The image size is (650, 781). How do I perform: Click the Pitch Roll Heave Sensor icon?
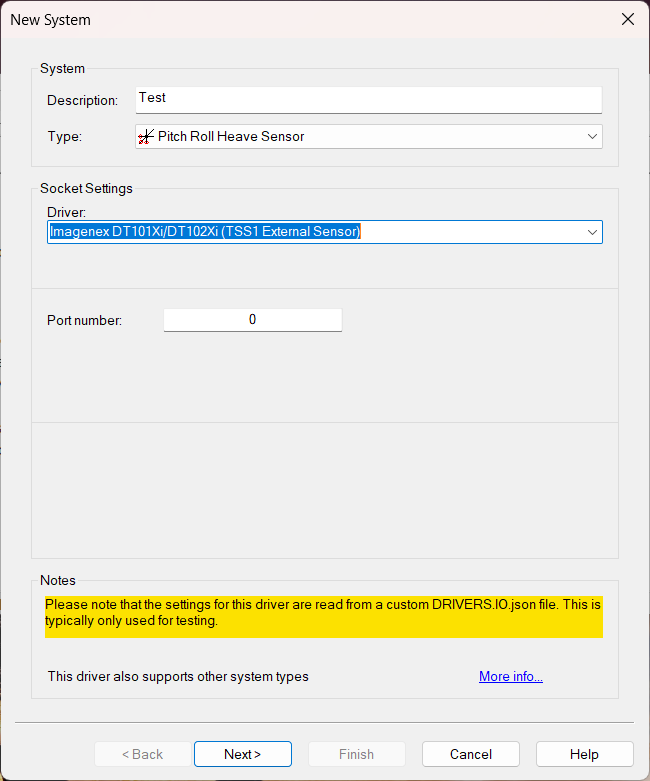(146, 136)
